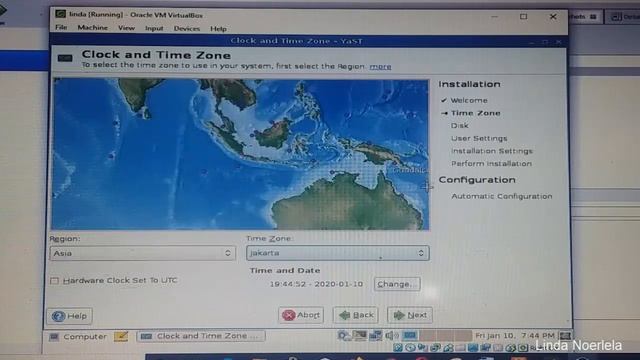Click the Help button lifebuoy icon
Image resolution: width=640 pixels, height=360 pixels.
pos(58,316)
